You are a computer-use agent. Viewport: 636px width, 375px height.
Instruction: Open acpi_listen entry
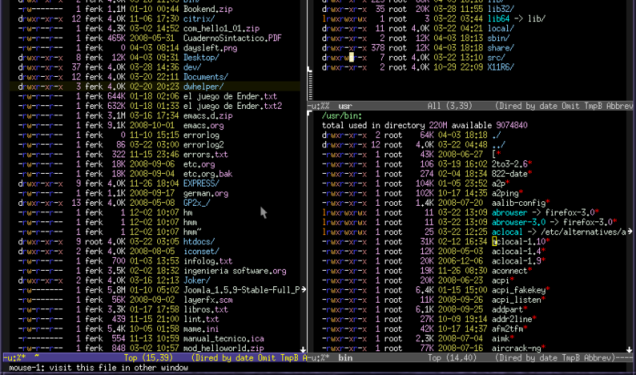coord(516,300)
